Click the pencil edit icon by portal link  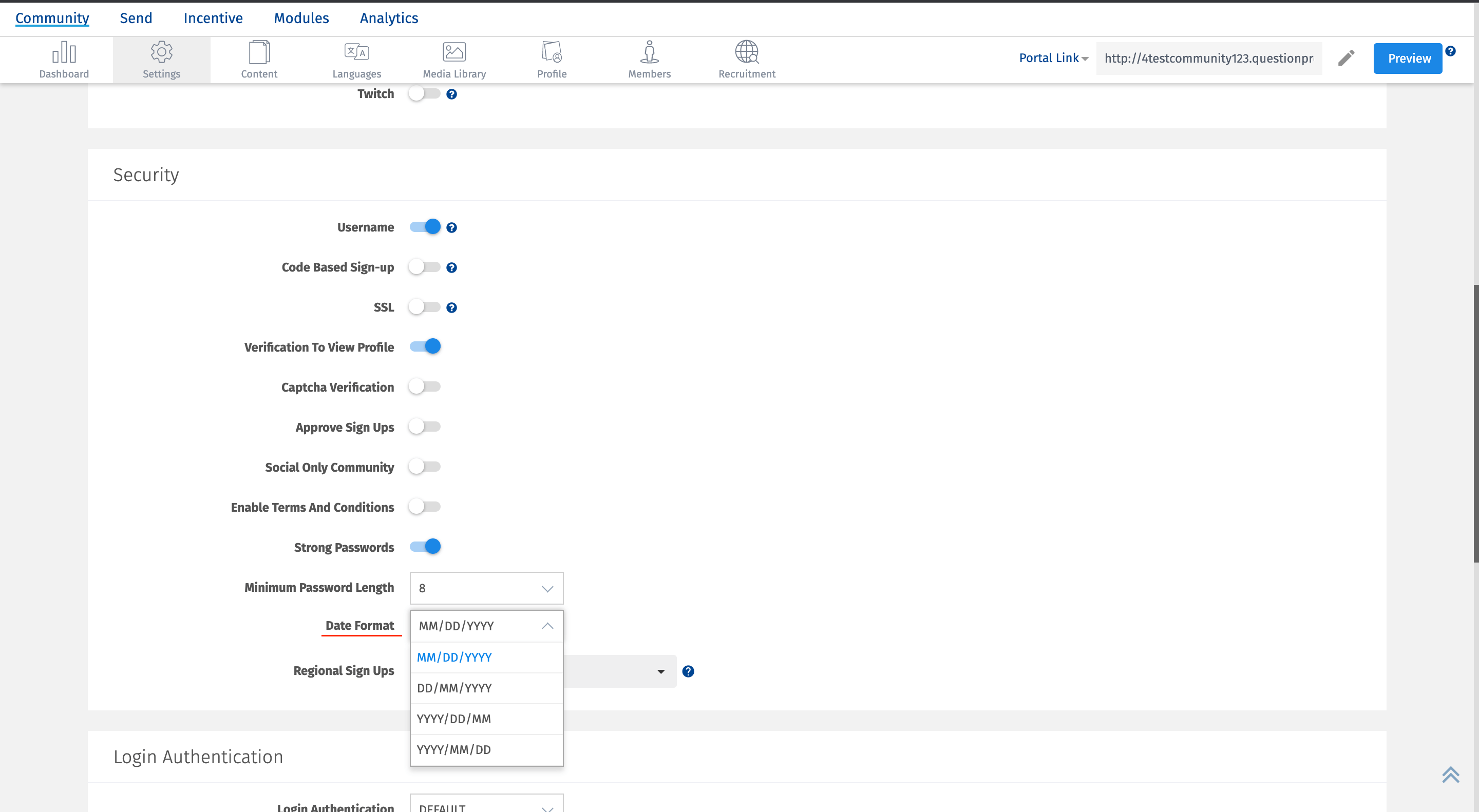click(x=1346, y=58)
